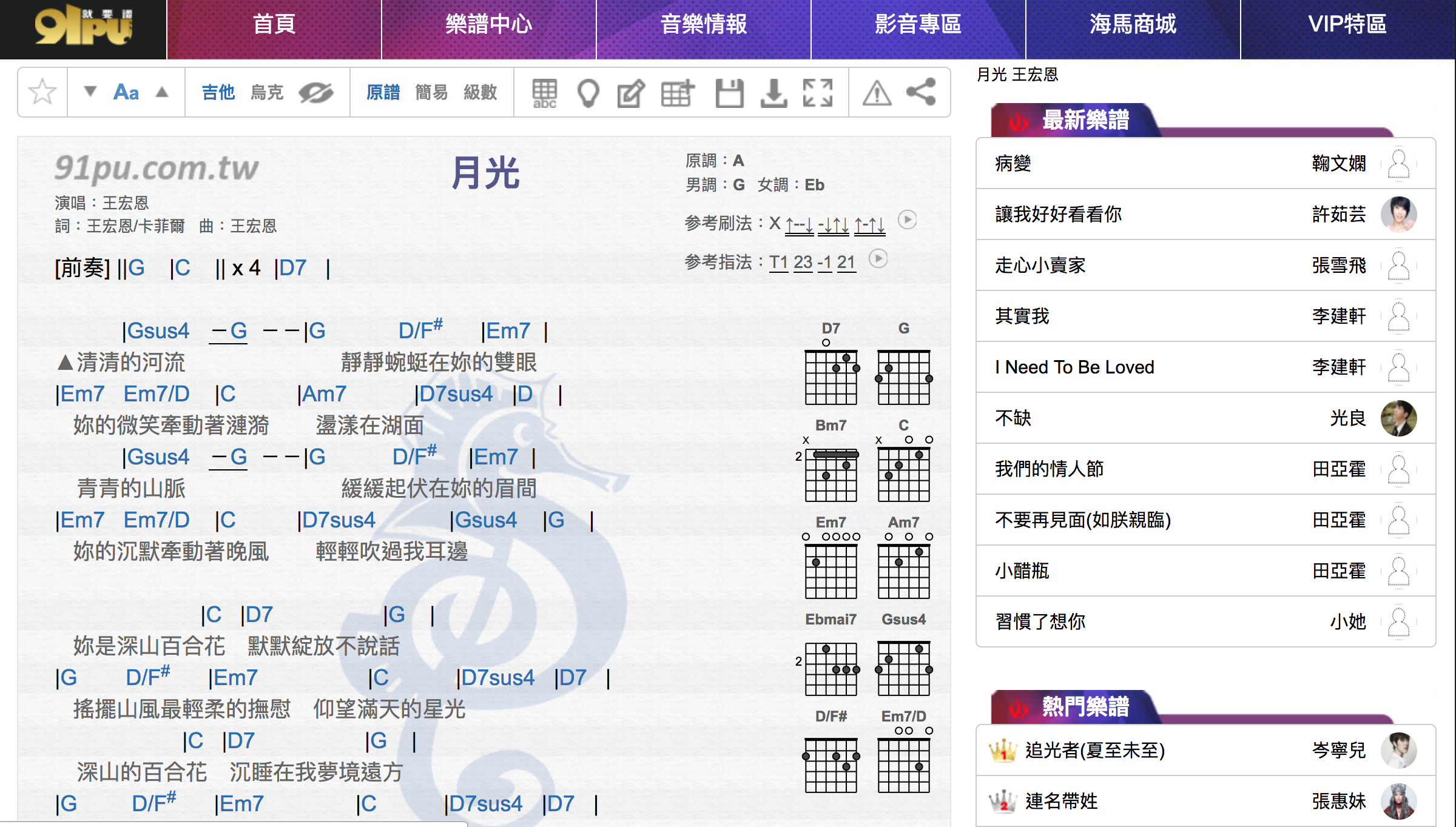Click the warning report triangle icon

click(877, 93)
